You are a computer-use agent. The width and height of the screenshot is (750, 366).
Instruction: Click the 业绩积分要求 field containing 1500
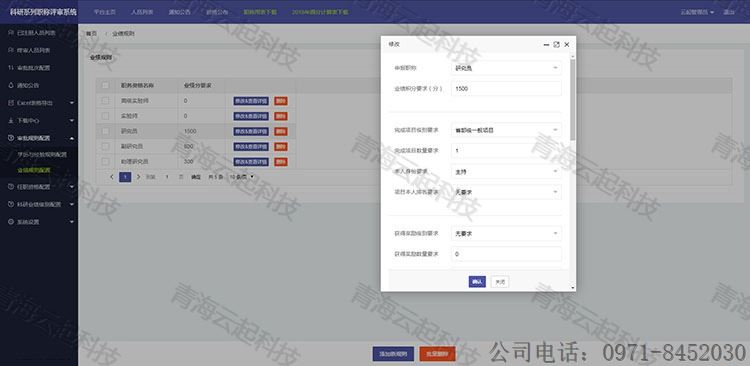506,89
